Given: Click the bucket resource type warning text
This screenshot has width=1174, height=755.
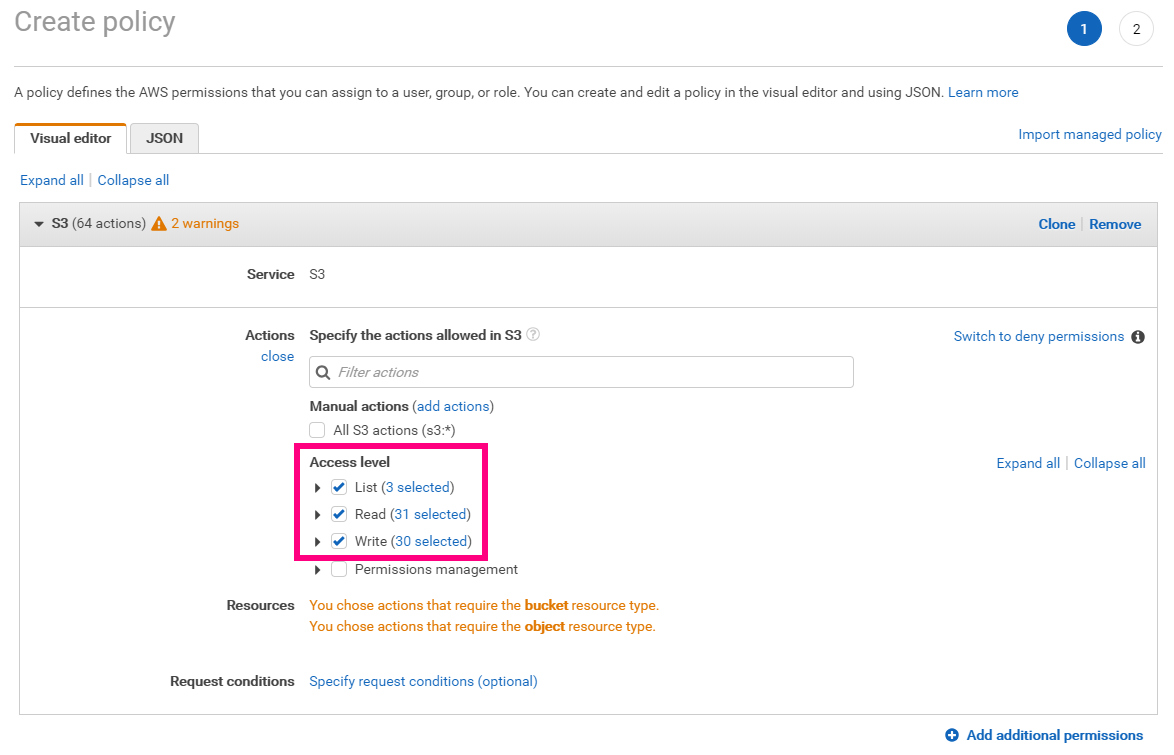Looking at the screenshot, I should click(x=484, y=605).
